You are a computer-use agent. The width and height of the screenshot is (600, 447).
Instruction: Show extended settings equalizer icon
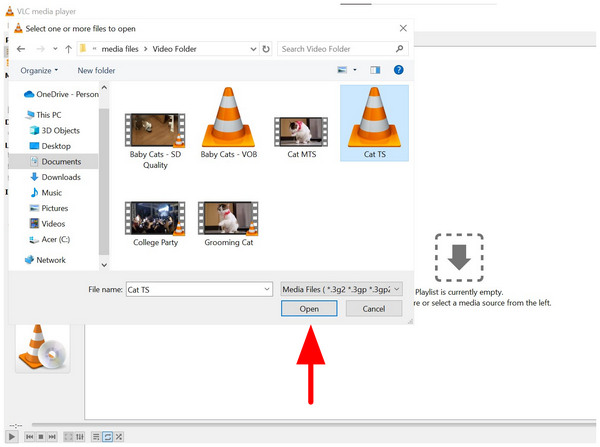pos(80,437)
